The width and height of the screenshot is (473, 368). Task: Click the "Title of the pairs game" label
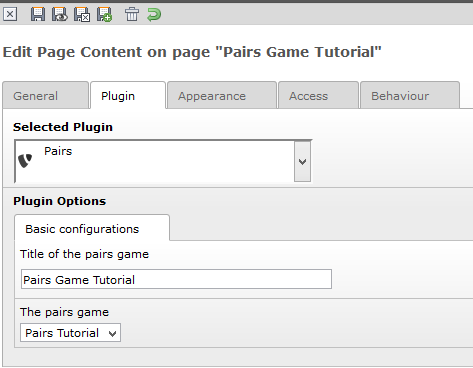click(x=84, y=254)
